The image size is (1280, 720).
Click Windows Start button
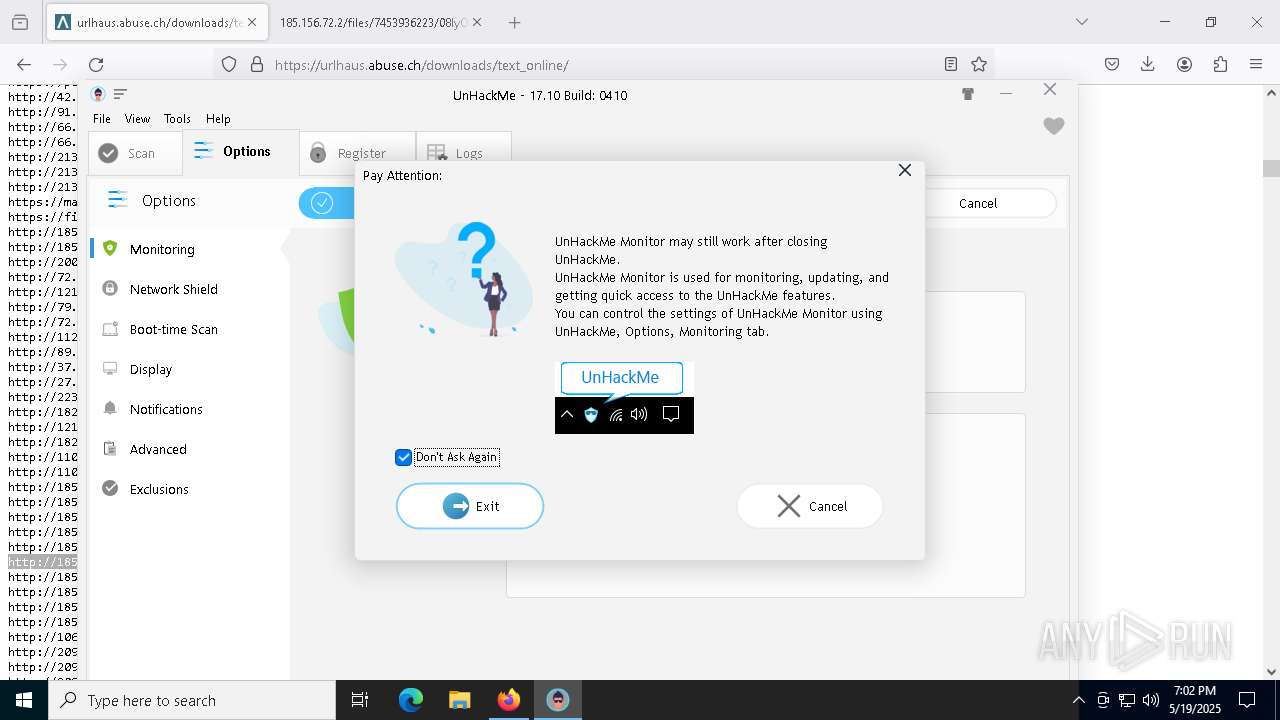point(24,700)
